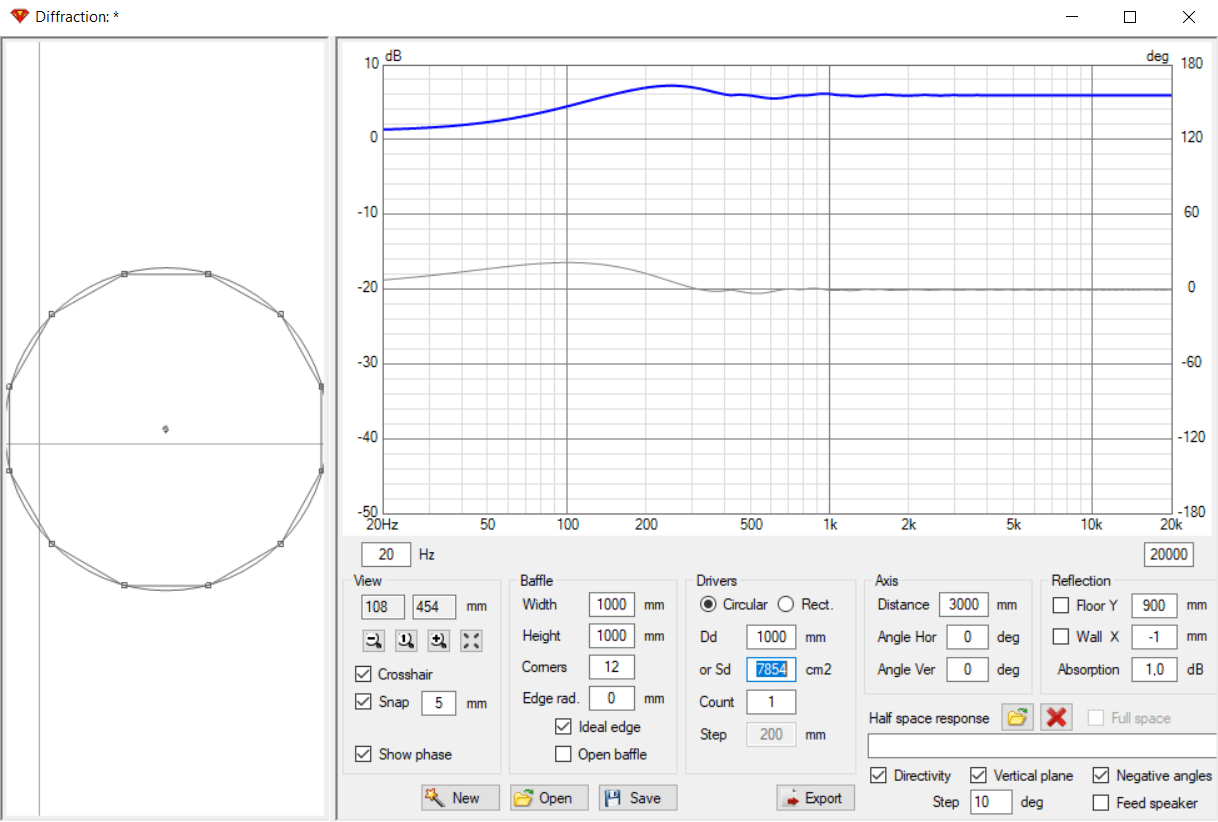Image resolution: width=1218 pixels, height=822 pixels.
Task: Edit the Corners count field
Action: click(x=612, y=667)
